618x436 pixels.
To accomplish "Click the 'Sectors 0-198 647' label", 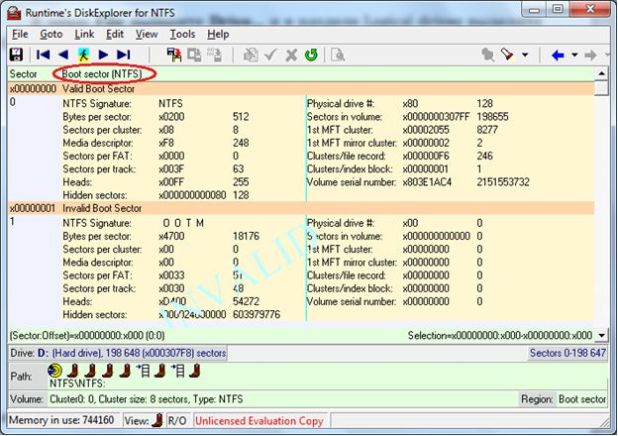I will coord(568,353).
